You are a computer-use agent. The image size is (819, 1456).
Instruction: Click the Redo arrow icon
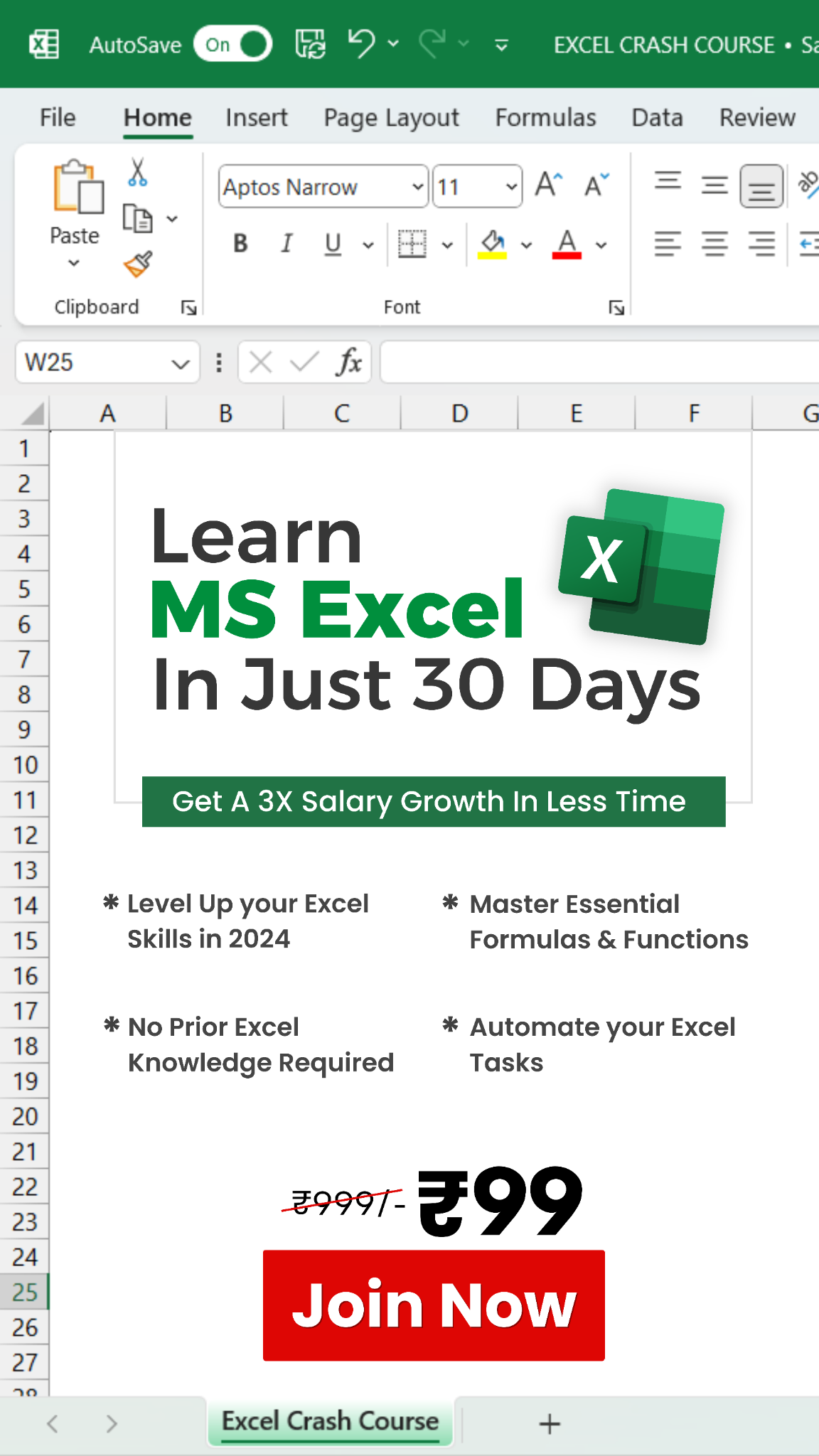[x=432, y=43]
